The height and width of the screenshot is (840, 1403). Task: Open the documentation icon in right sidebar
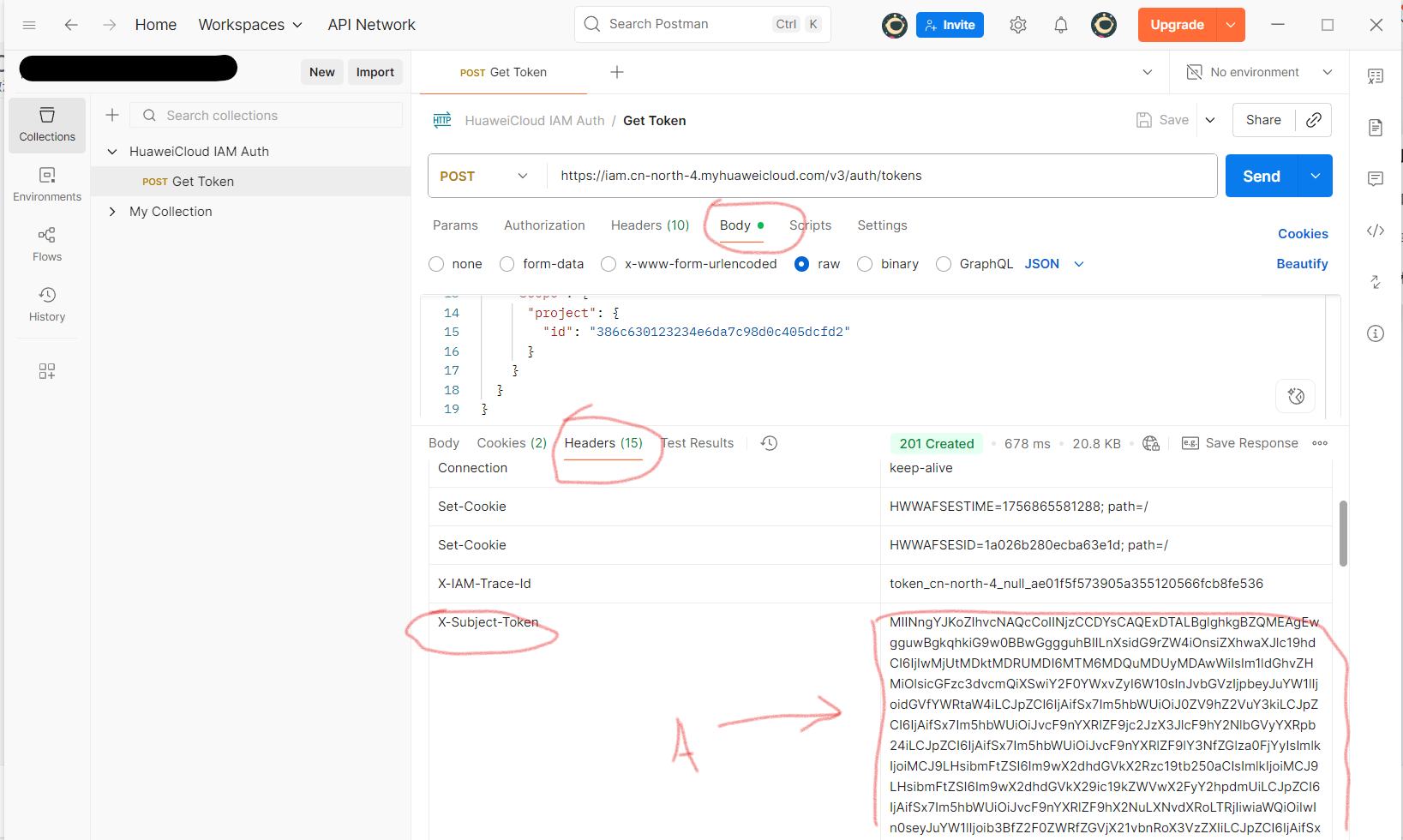click(1376, 128)
